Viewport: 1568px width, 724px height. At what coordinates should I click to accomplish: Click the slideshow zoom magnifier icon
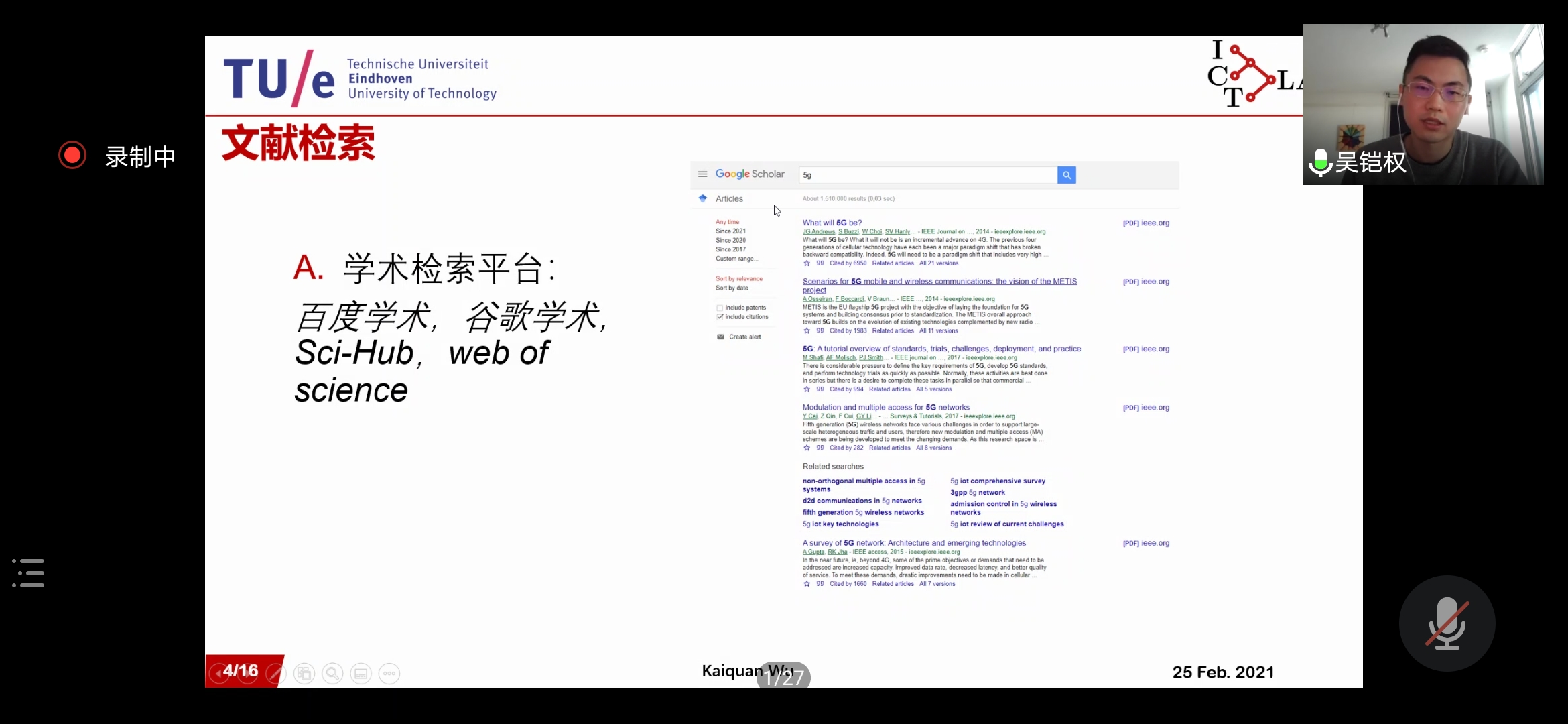(332, 673)
